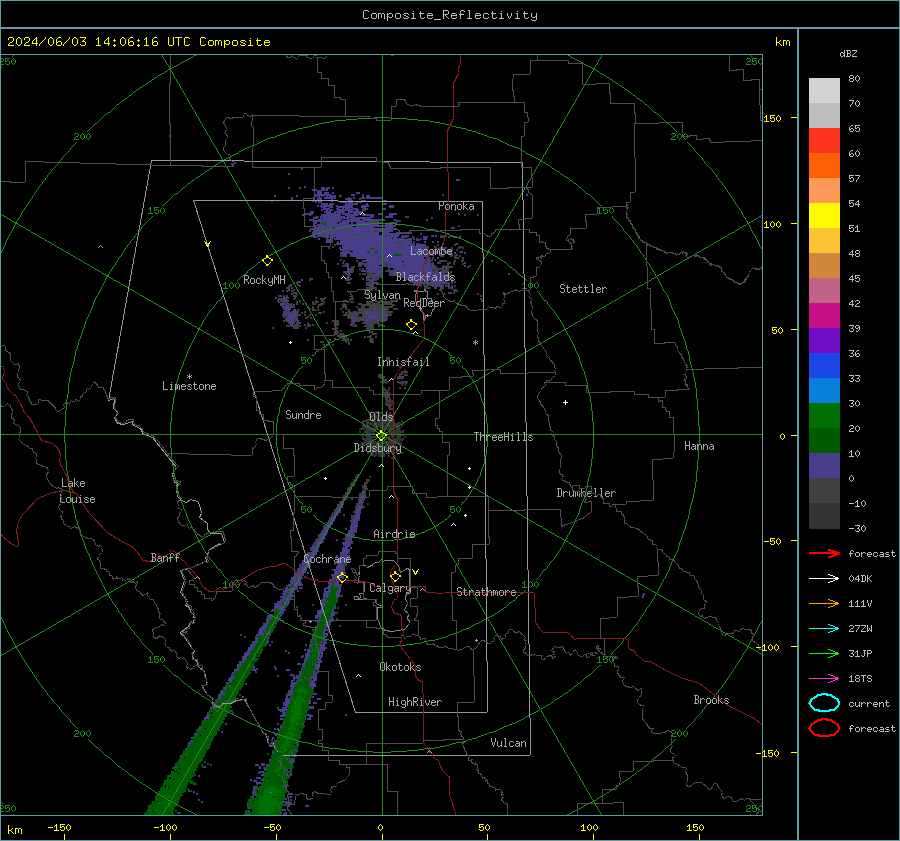Image resolution: width=900 pixels, height=841 pixels.
Task: Click the Banff label
Action: 165,557
